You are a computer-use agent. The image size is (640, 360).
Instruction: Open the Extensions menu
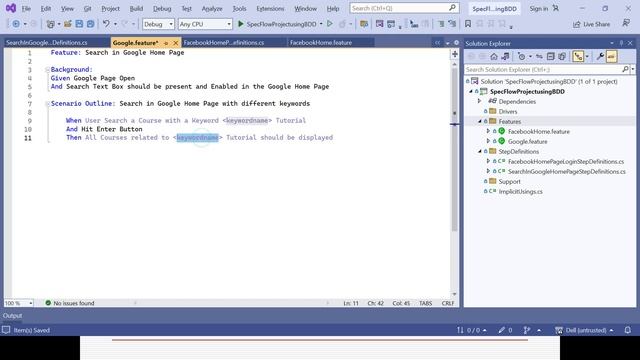pos(270,8)
